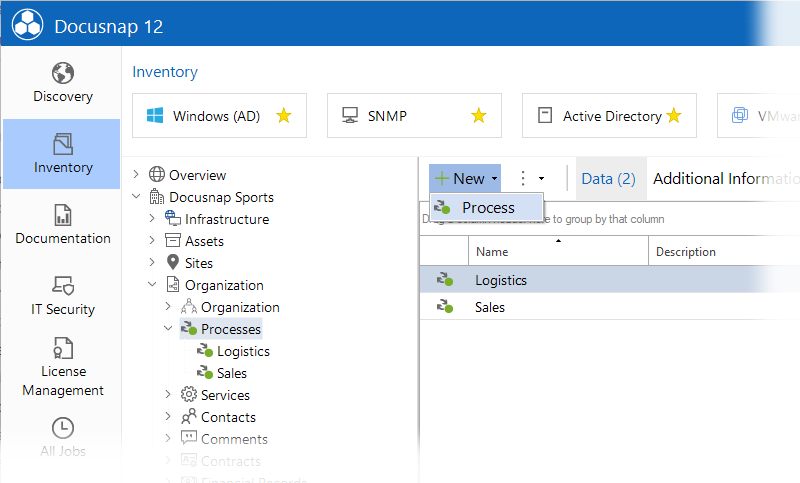
Task: Sort by the Name column header
Action: pyautogui.click(x=558, y=251)
